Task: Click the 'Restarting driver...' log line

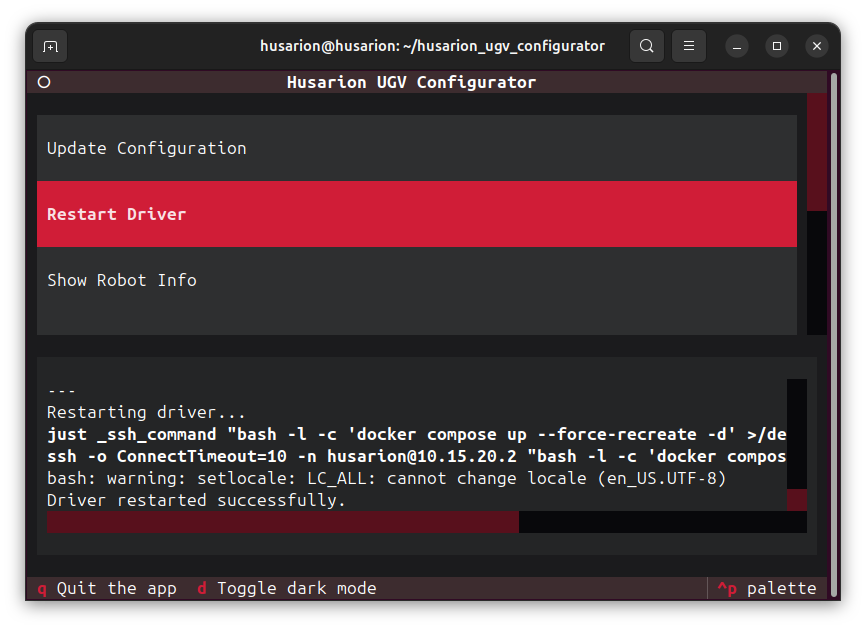Action: click(x=146, y=412)
